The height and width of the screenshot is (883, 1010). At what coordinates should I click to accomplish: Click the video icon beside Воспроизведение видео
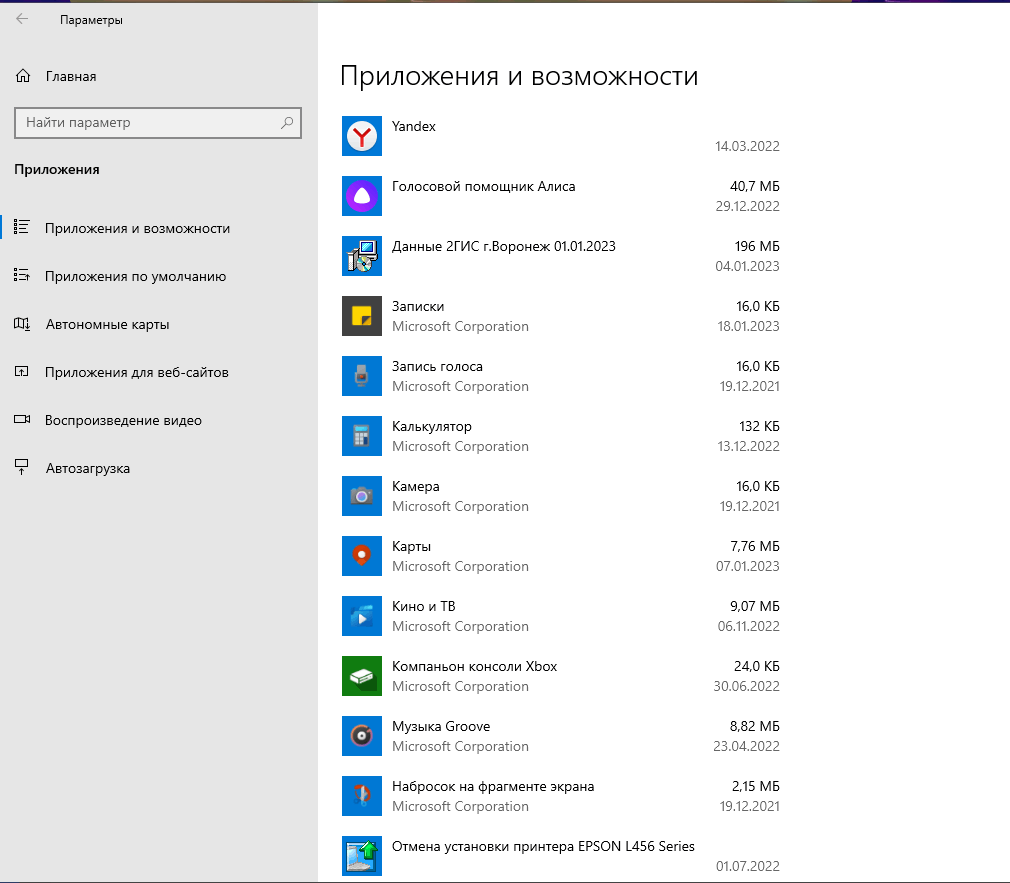pyautogui.click(x=22, y=419)
